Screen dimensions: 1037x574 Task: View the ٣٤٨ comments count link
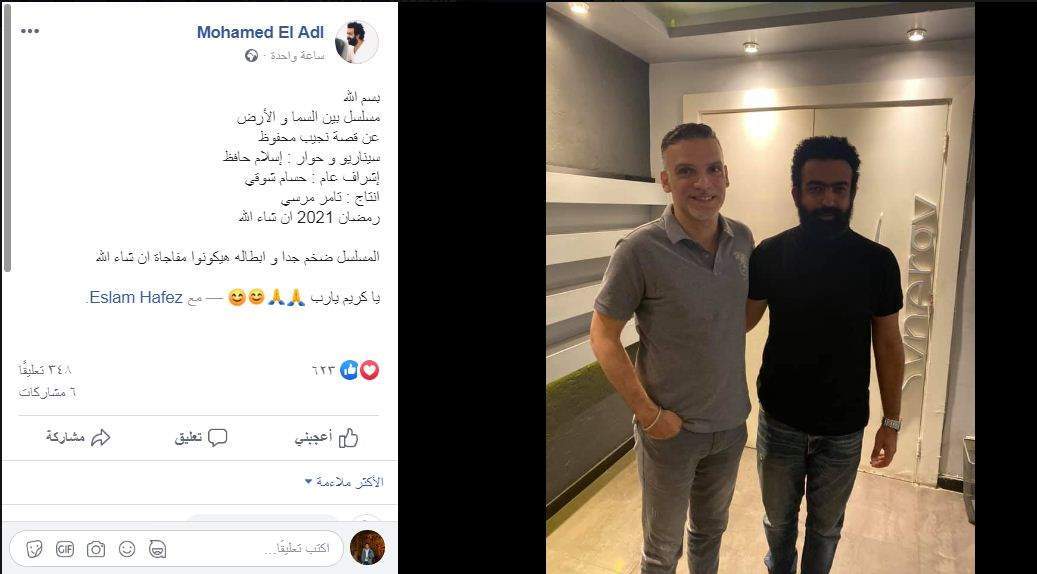point(46,370)
